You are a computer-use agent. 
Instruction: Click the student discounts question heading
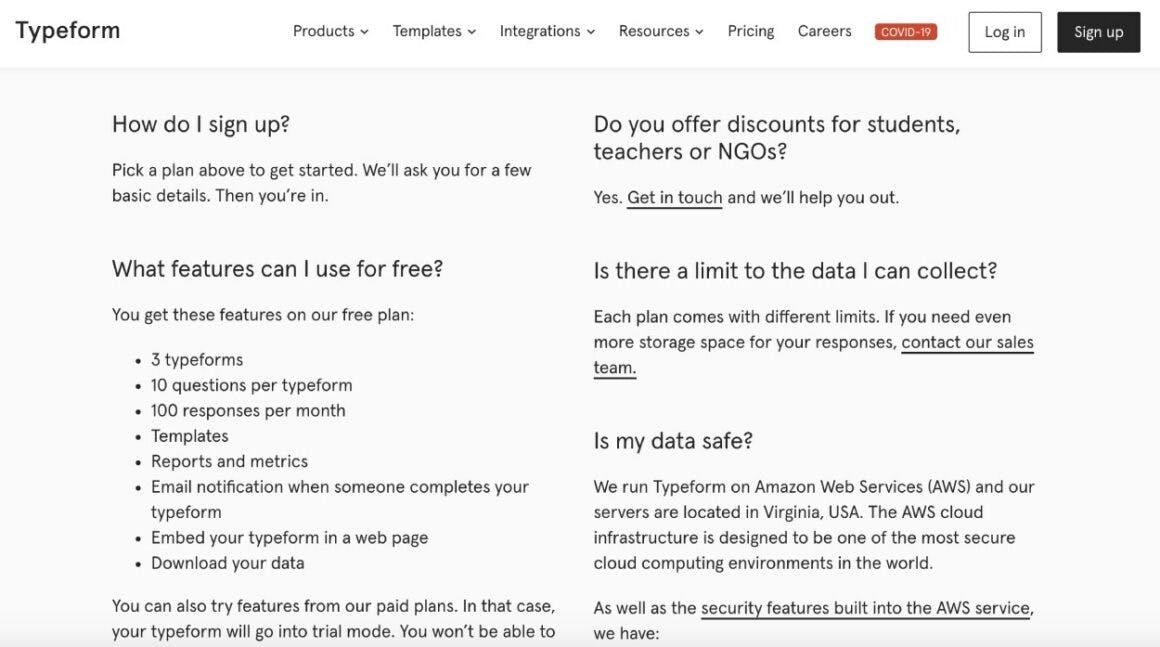tap(776, 138)
